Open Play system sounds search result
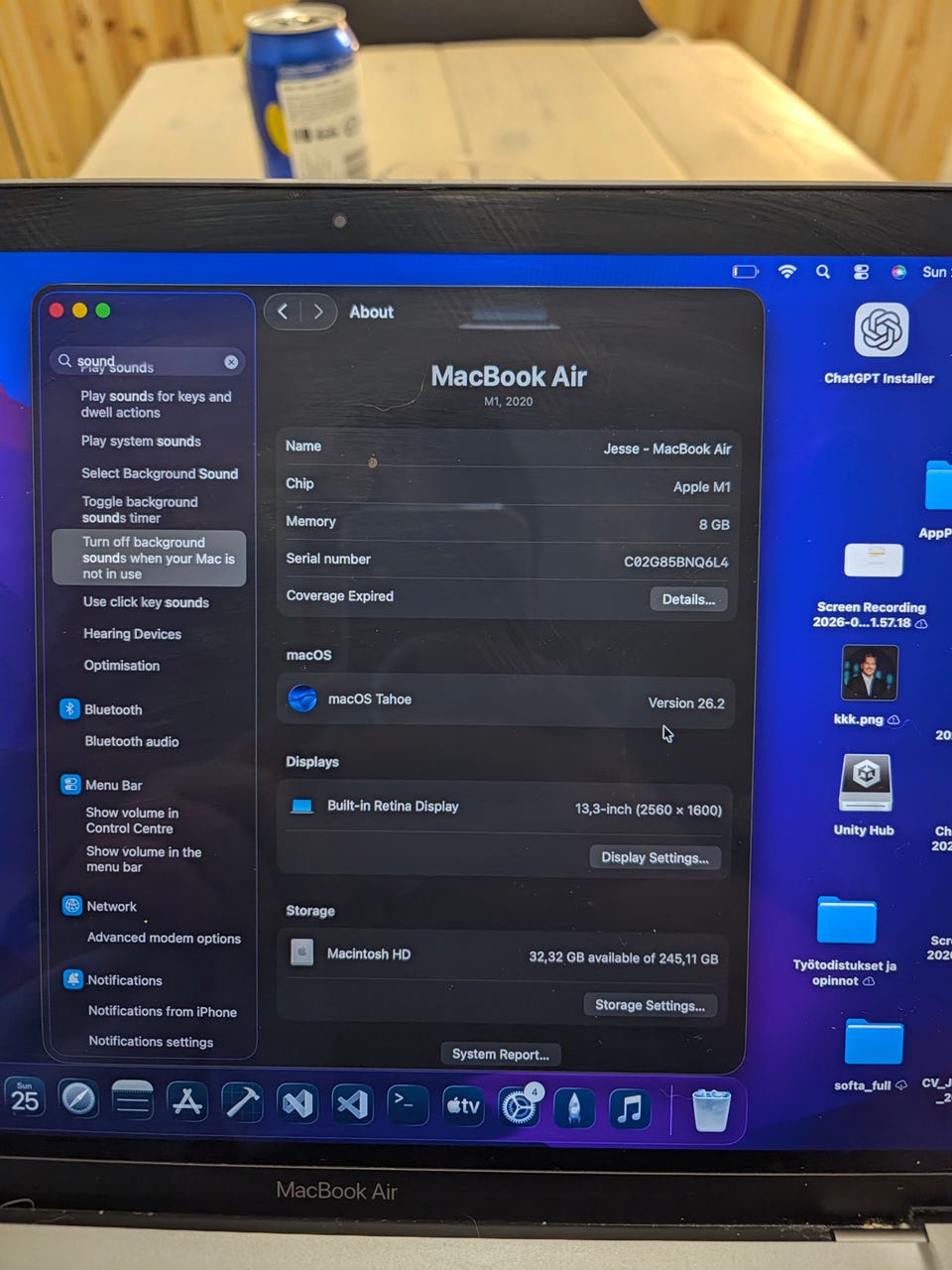 coord(141,442)
